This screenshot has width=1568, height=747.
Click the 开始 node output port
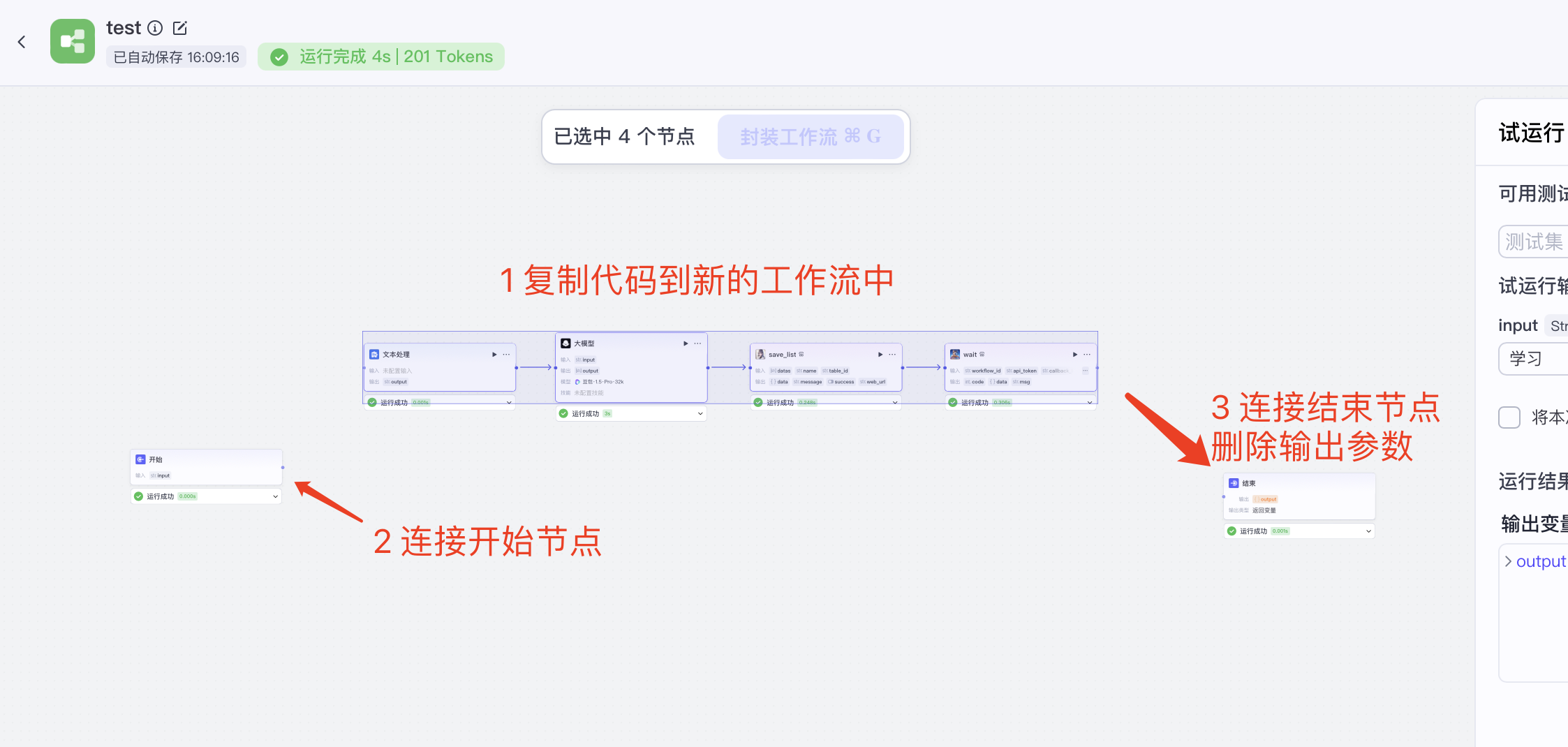[x=282, y=467]
